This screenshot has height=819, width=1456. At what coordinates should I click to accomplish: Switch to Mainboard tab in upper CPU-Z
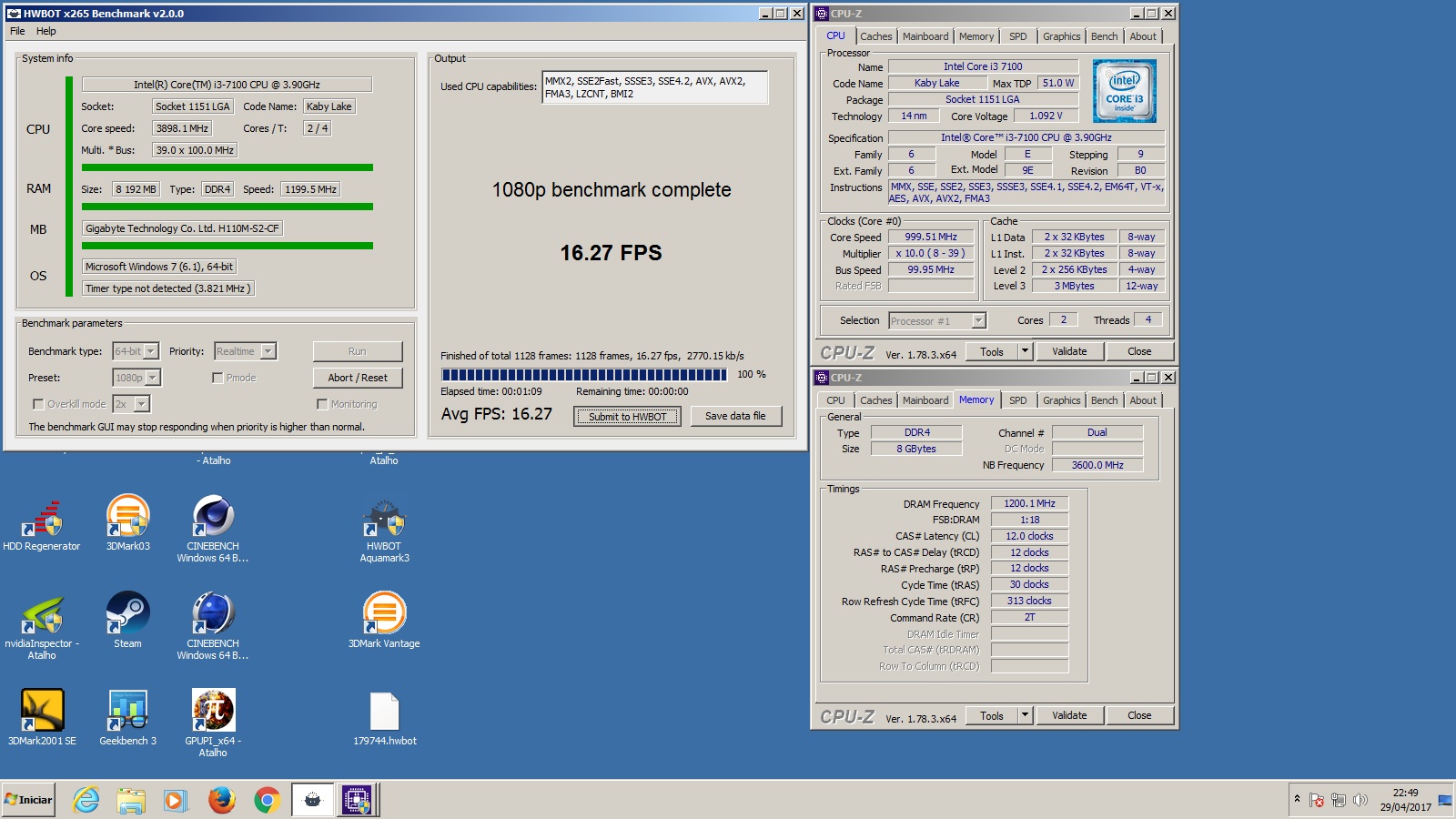tap(925, 36)
